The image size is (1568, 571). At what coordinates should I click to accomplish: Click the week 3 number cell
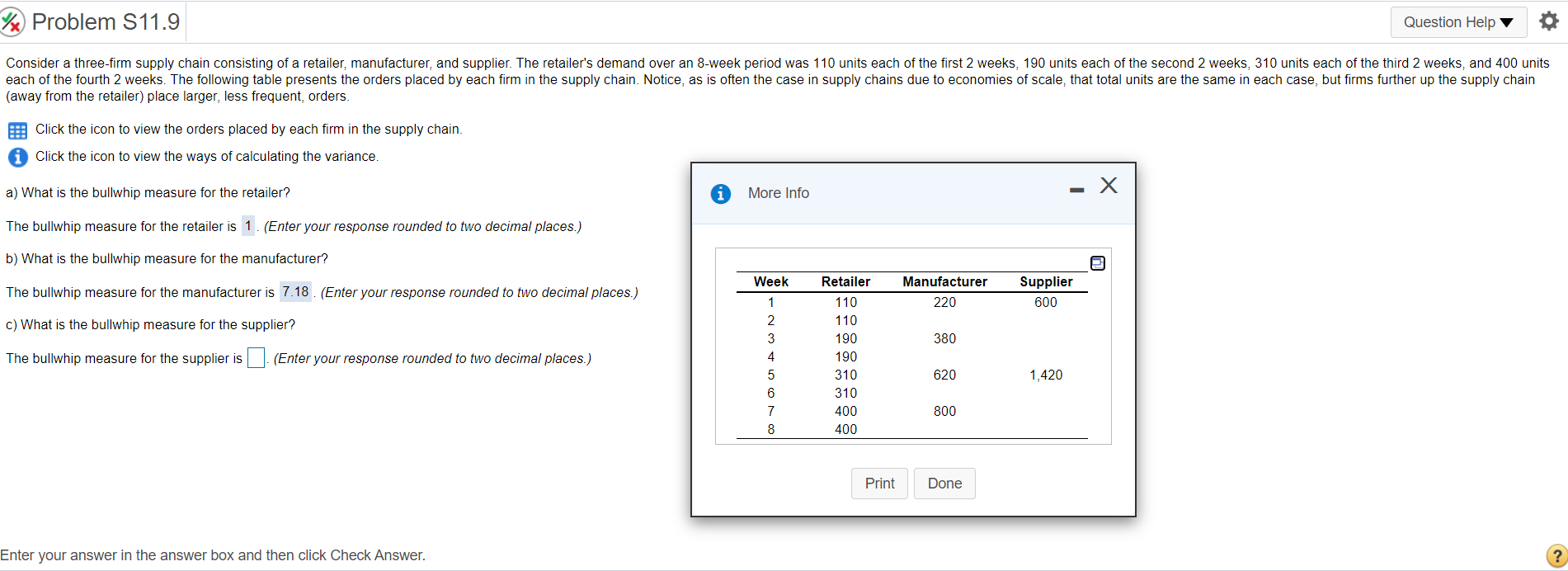point(771,338)
